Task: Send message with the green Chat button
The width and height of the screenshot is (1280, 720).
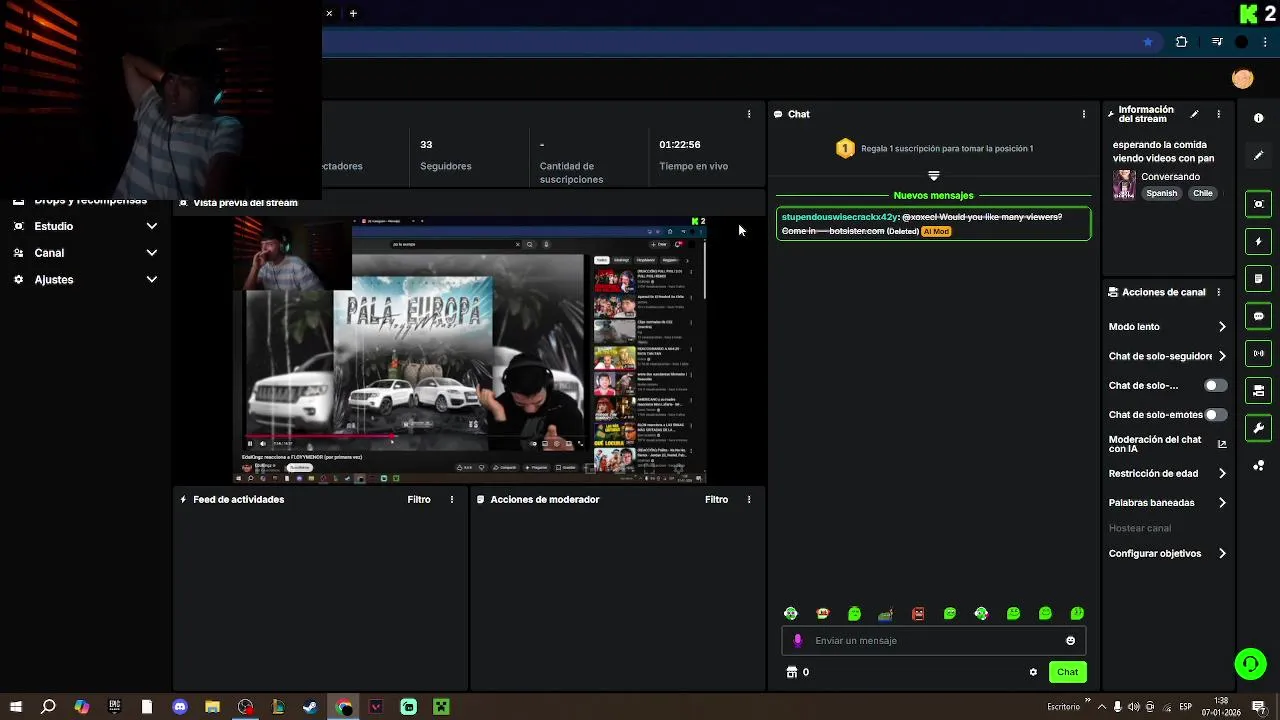Action: [1068, 672]
